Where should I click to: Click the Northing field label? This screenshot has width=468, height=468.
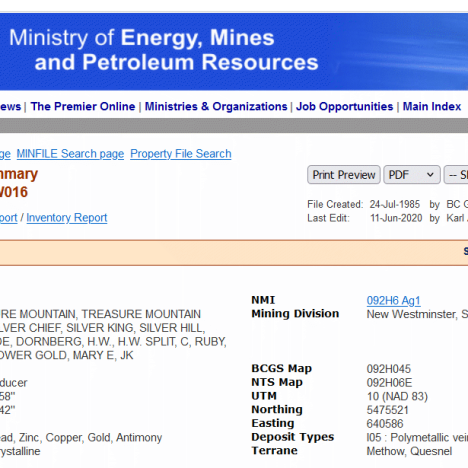tap(277, 410)
